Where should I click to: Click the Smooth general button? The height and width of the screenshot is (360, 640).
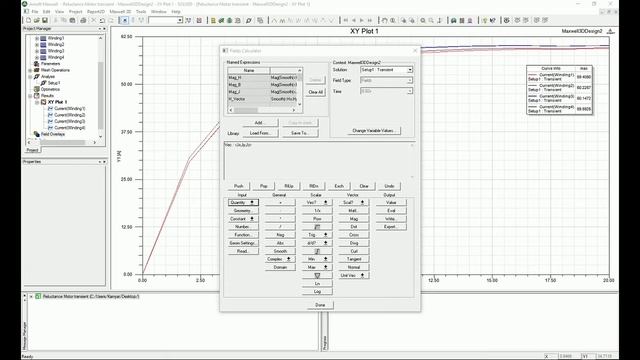pos(280,251)
